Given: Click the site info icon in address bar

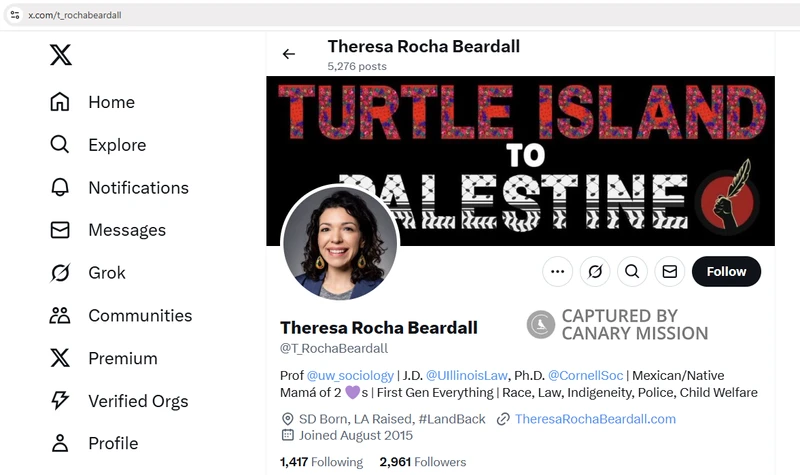Looking at the screenshot, I should point(15,15).
